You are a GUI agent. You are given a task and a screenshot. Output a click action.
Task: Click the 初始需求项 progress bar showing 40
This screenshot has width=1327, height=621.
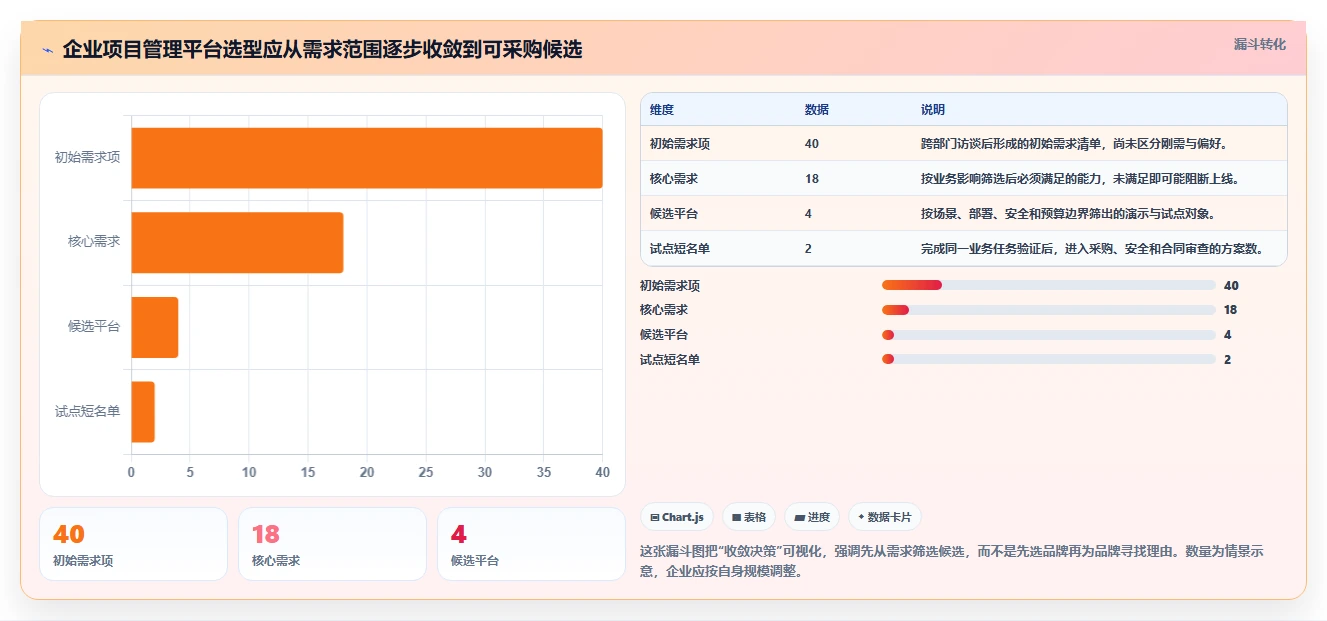[x=1048, y=285]
